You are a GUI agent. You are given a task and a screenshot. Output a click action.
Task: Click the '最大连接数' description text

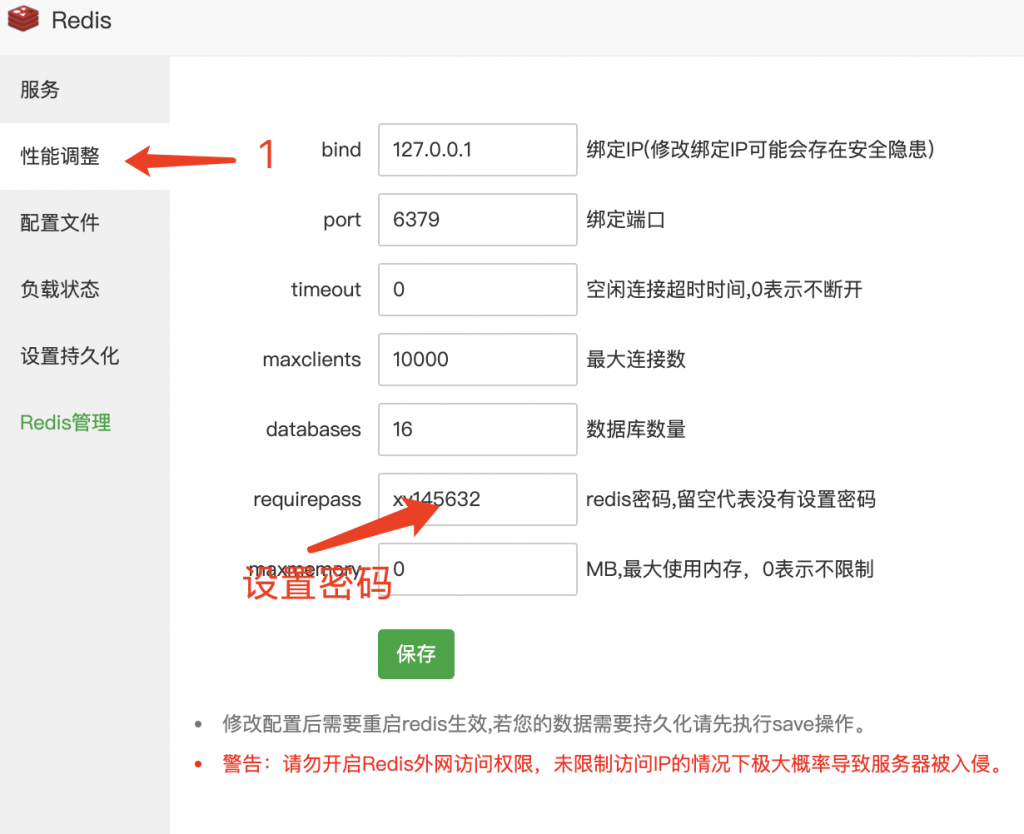(635, 359)
